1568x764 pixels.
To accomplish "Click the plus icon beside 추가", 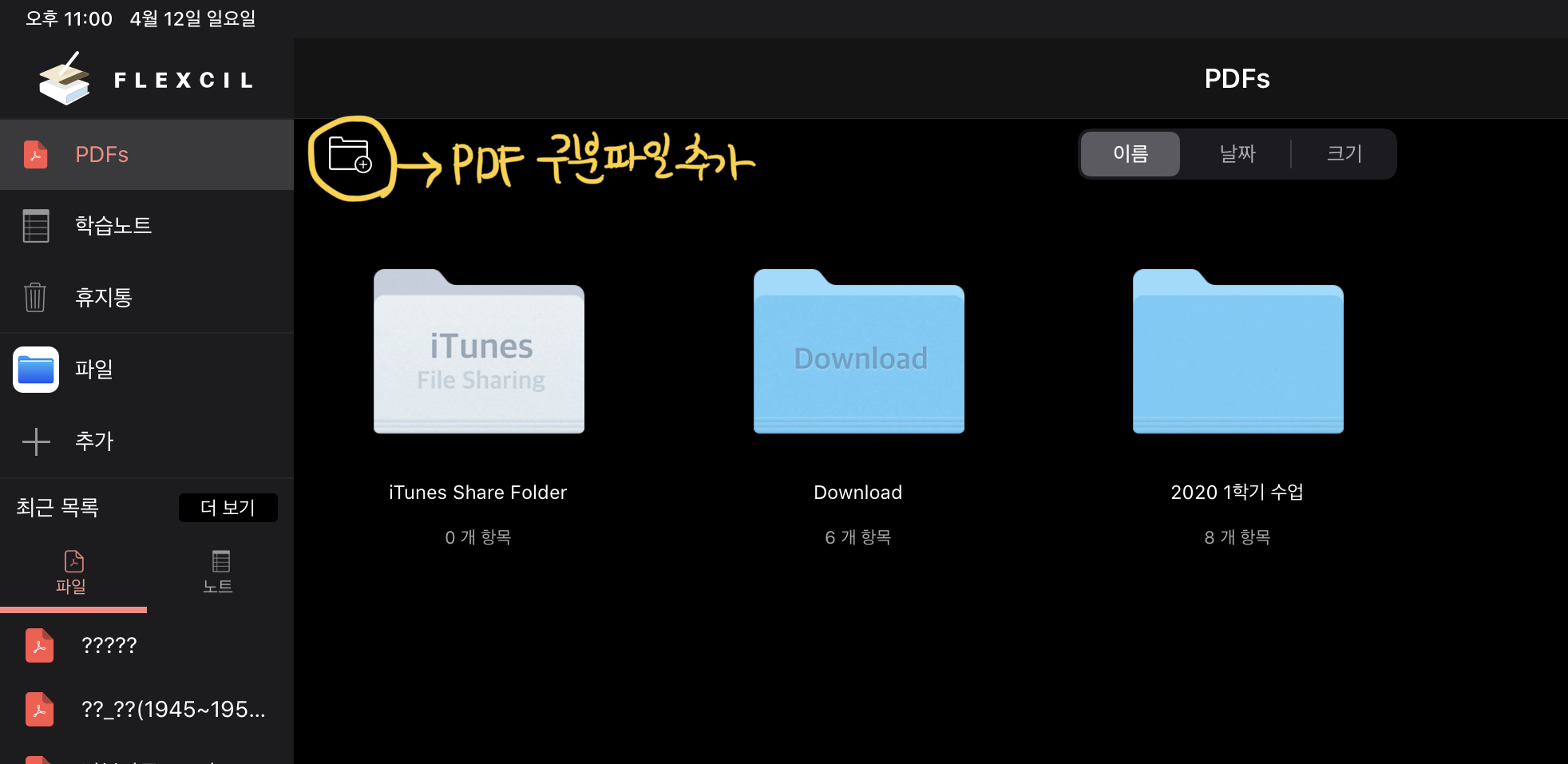I will [x=36, y=441].
